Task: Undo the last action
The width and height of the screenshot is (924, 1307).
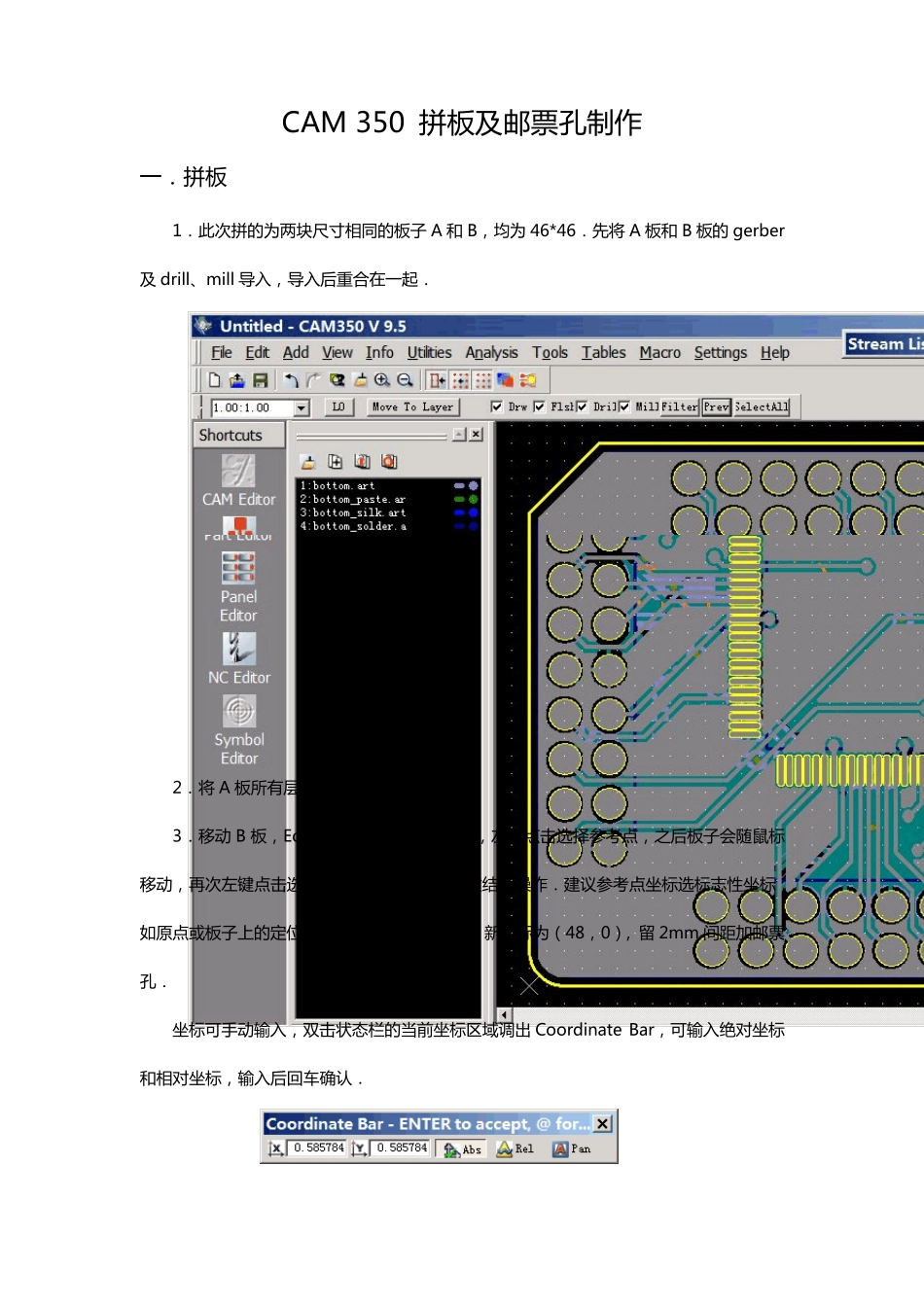Action: point(290,380)
